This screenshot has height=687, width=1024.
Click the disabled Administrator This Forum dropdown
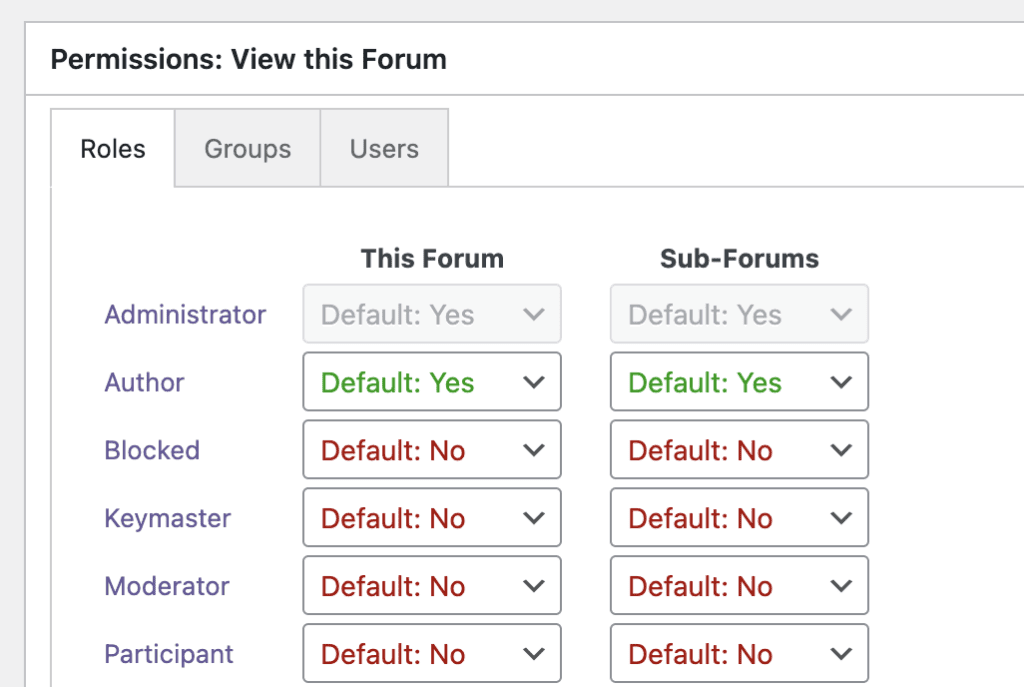coord(431,314)
